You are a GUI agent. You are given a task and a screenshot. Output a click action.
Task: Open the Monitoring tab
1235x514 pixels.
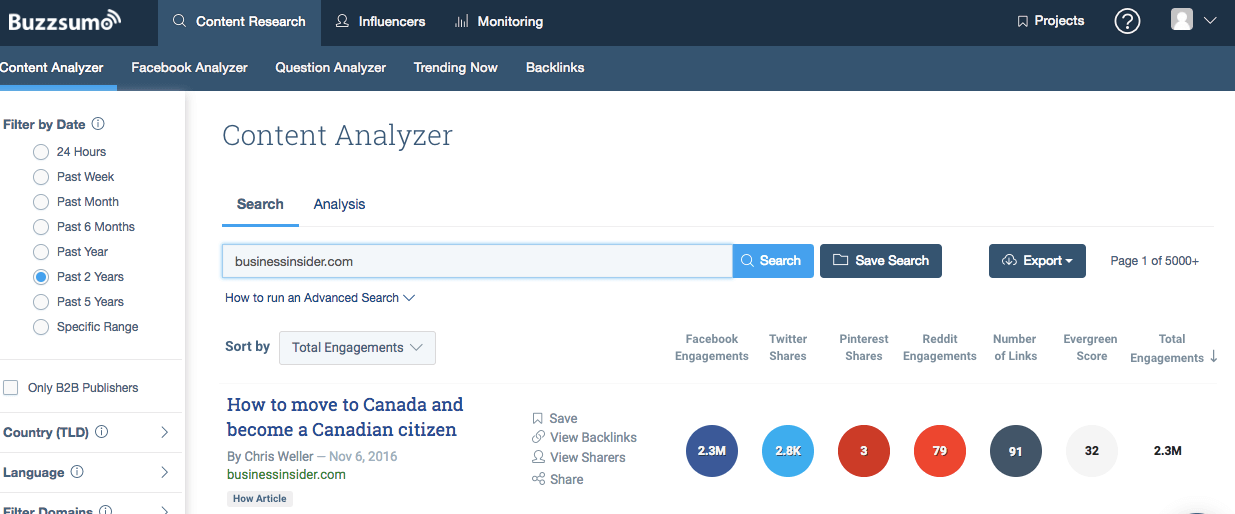(499, 22)
